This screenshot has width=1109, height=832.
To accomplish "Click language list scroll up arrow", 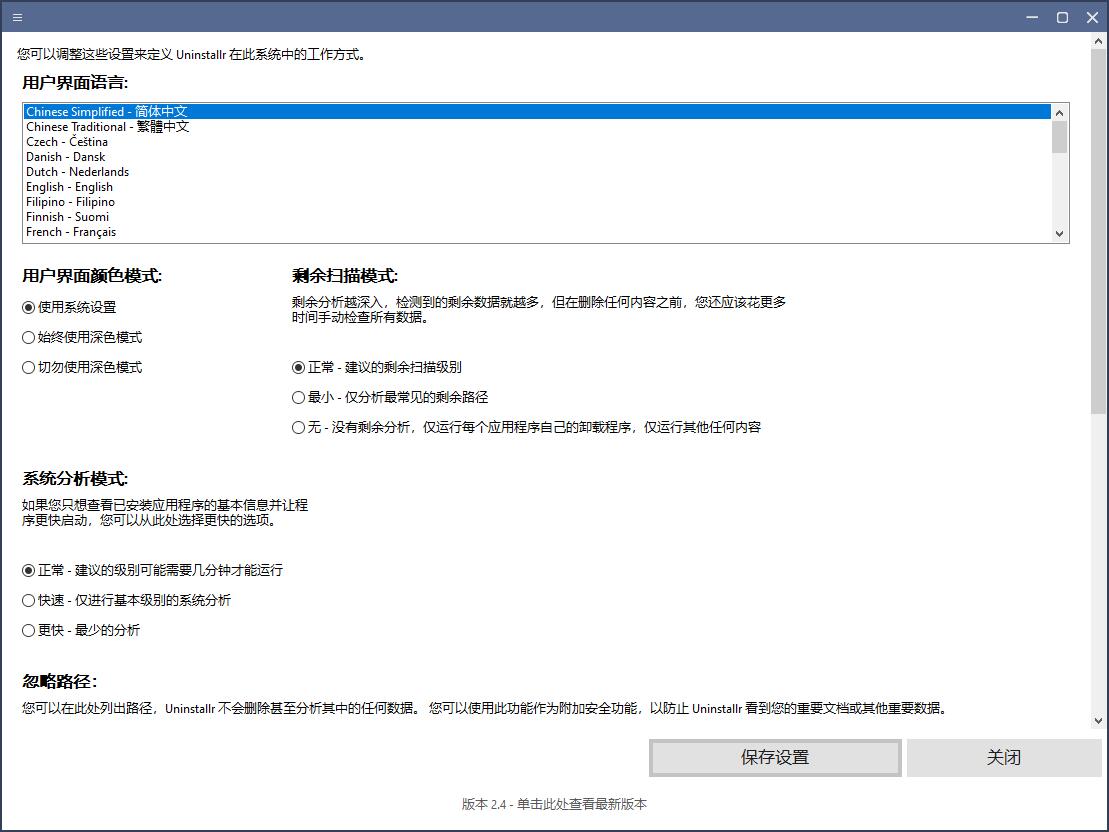I will point(1059,112).
